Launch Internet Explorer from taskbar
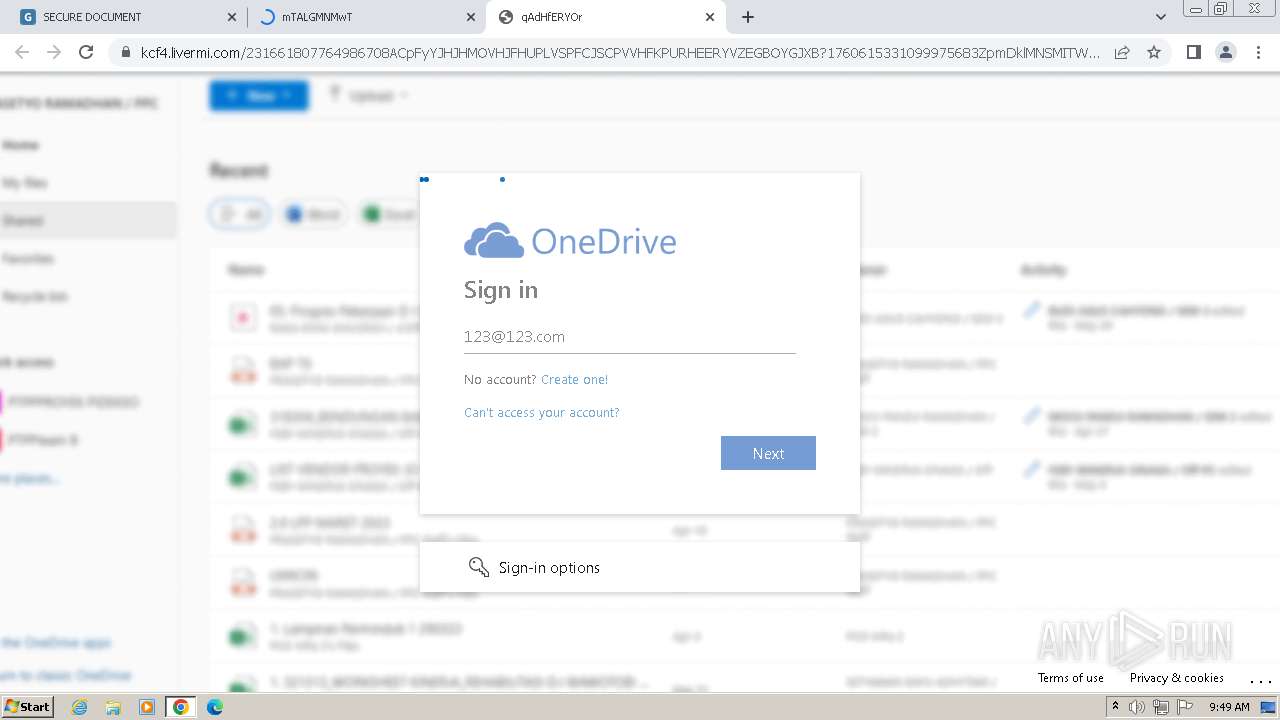The width and height of the screenshot is (1280, 720). point(80,707)
